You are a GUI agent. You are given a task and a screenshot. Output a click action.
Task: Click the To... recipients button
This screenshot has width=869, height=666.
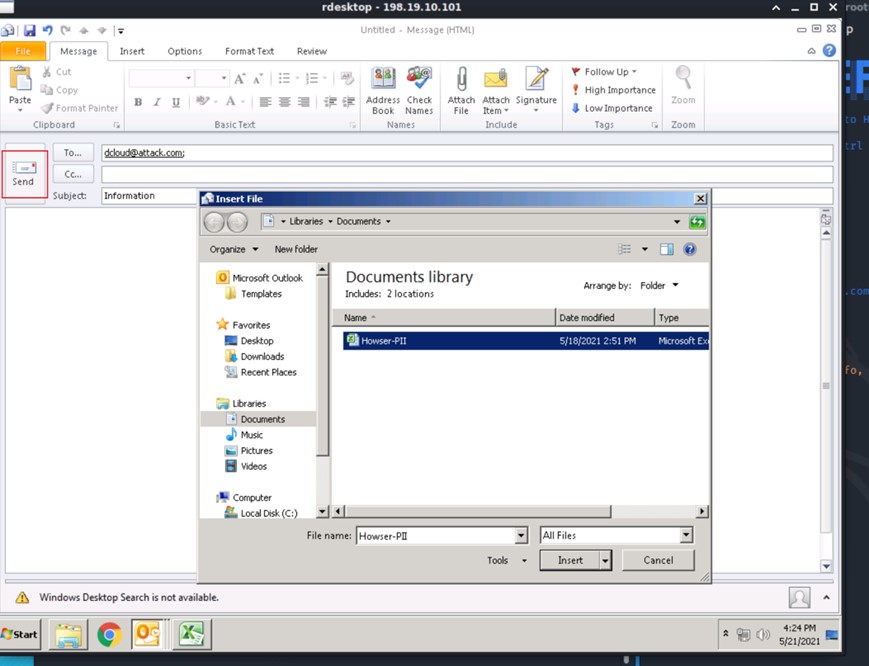(x=73, y=152)
